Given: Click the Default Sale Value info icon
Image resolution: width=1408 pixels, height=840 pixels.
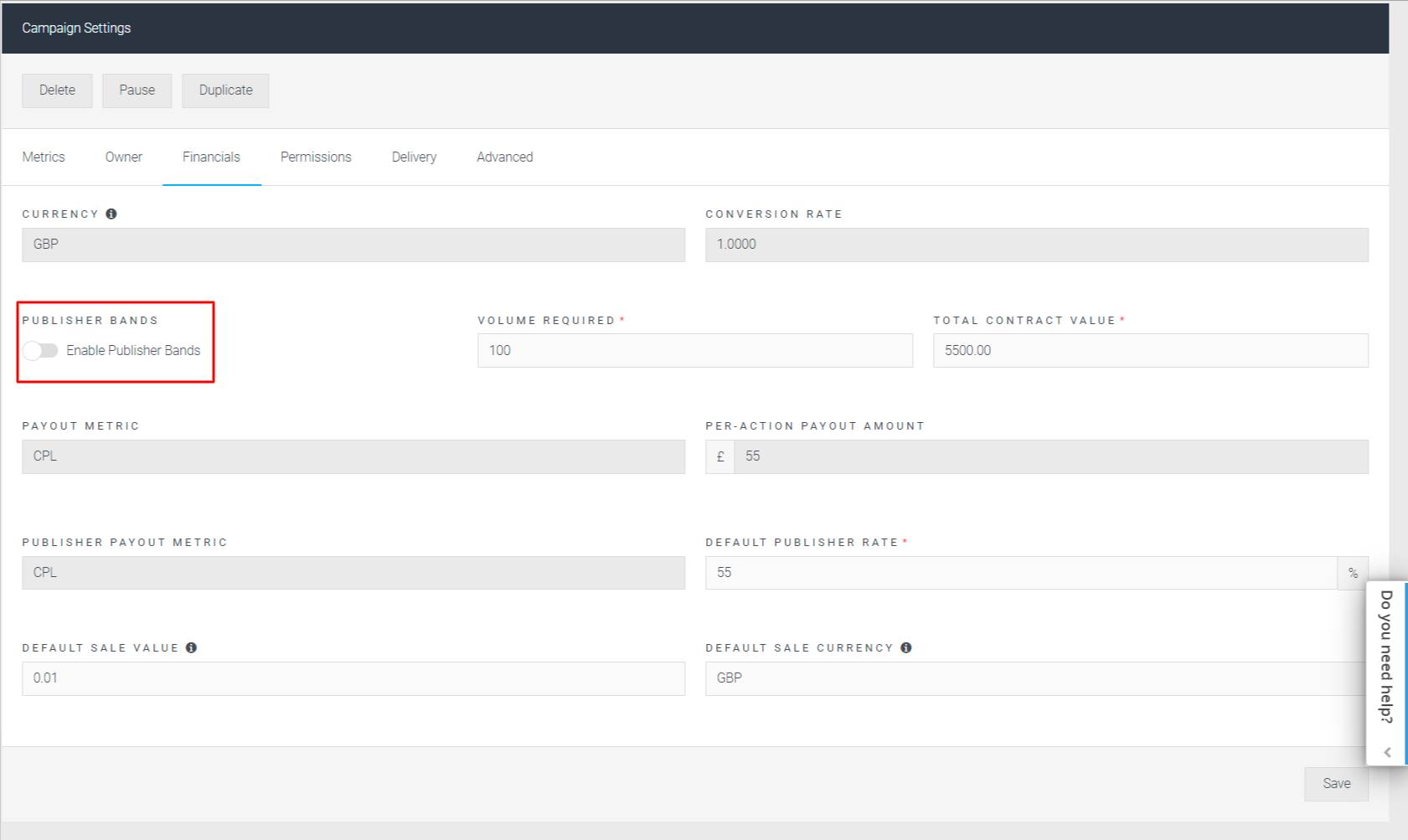Looking at the screenshot, I should 191,647.
